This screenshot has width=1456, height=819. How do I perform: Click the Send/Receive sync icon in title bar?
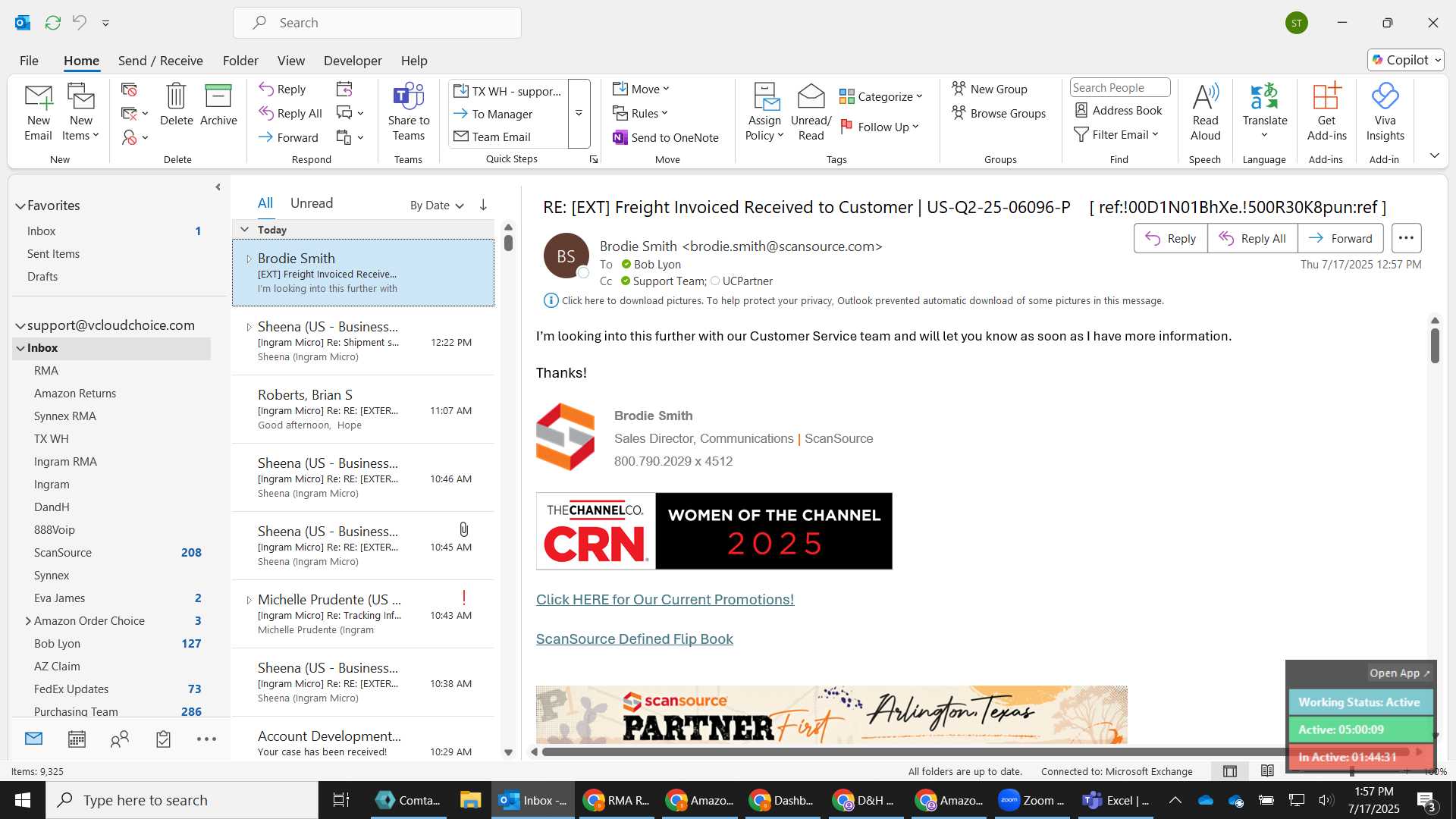[52, 23]
